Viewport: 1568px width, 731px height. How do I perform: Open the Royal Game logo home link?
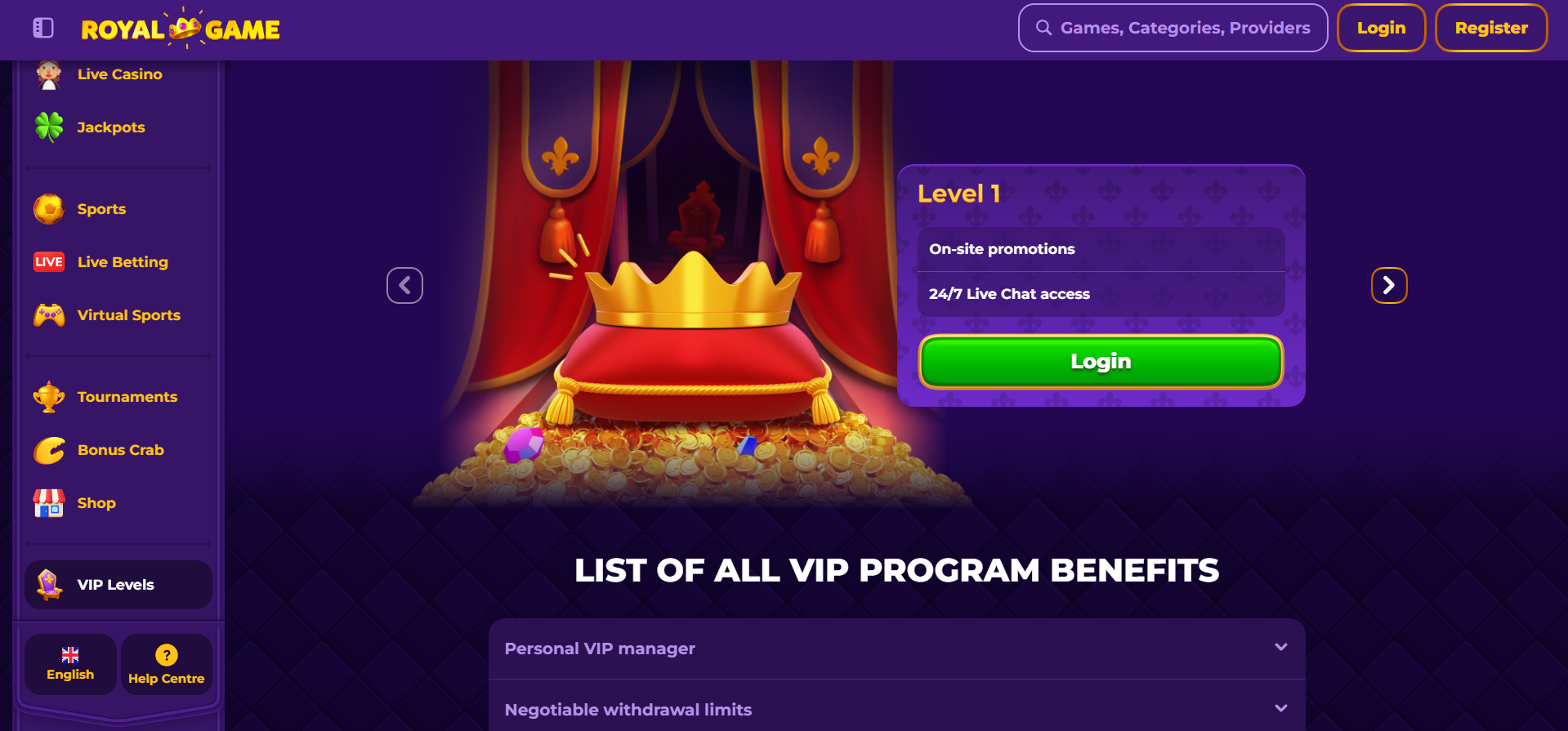point(181,29)
